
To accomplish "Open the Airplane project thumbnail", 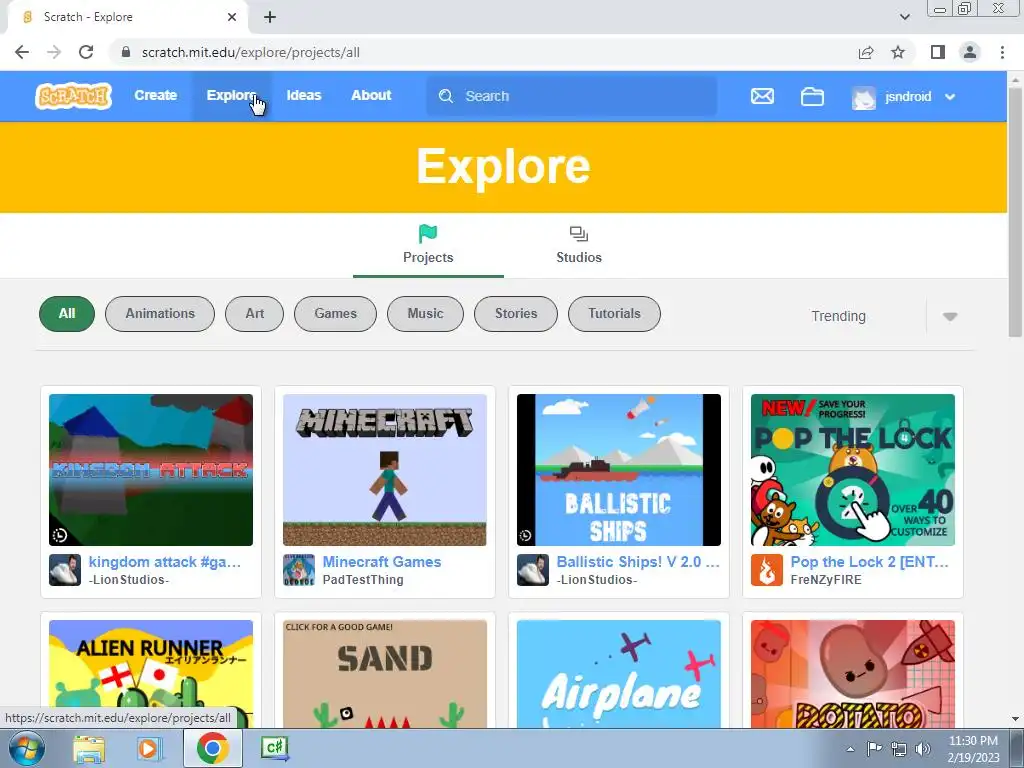I will pyautogui.click(x=618, y=673).
